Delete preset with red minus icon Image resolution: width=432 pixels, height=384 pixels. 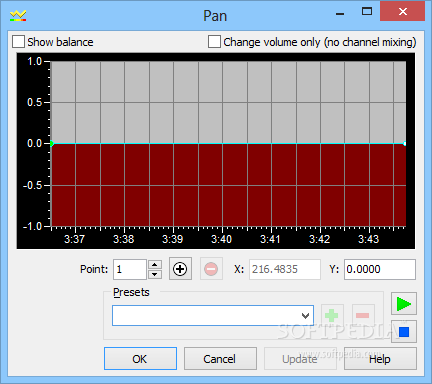coord(363,315)
